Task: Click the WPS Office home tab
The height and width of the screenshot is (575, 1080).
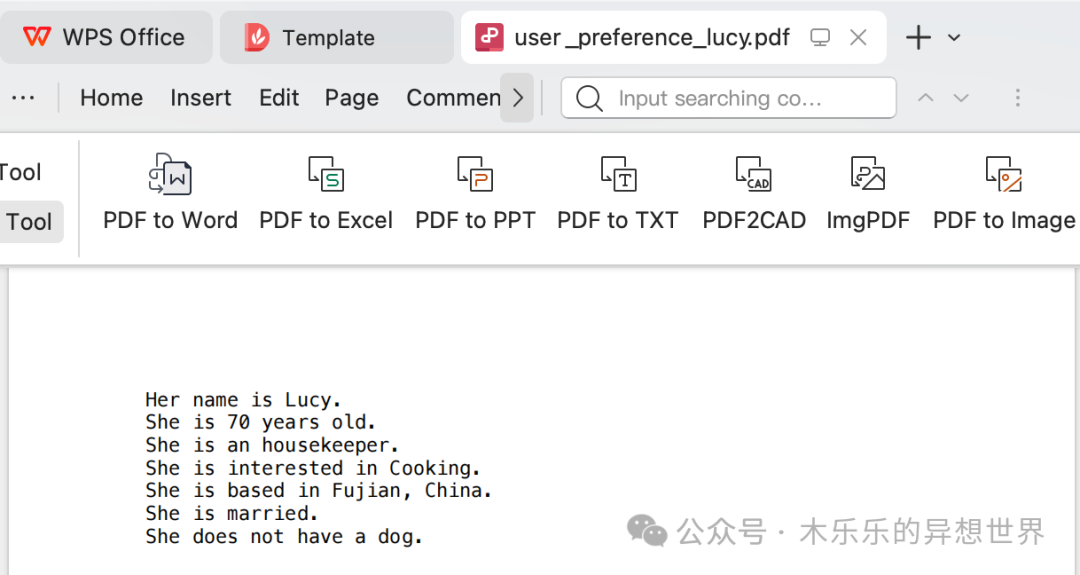Action: pyautogui.click(x=105, y=38)
